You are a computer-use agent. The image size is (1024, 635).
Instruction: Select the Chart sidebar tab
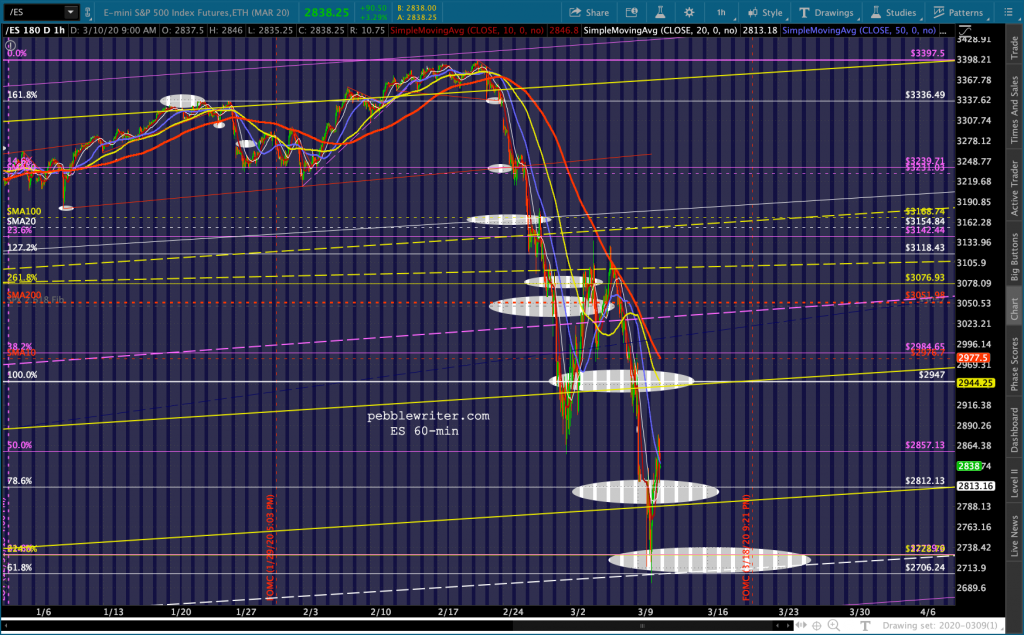pyautogui.click(x=1014, y=309)
